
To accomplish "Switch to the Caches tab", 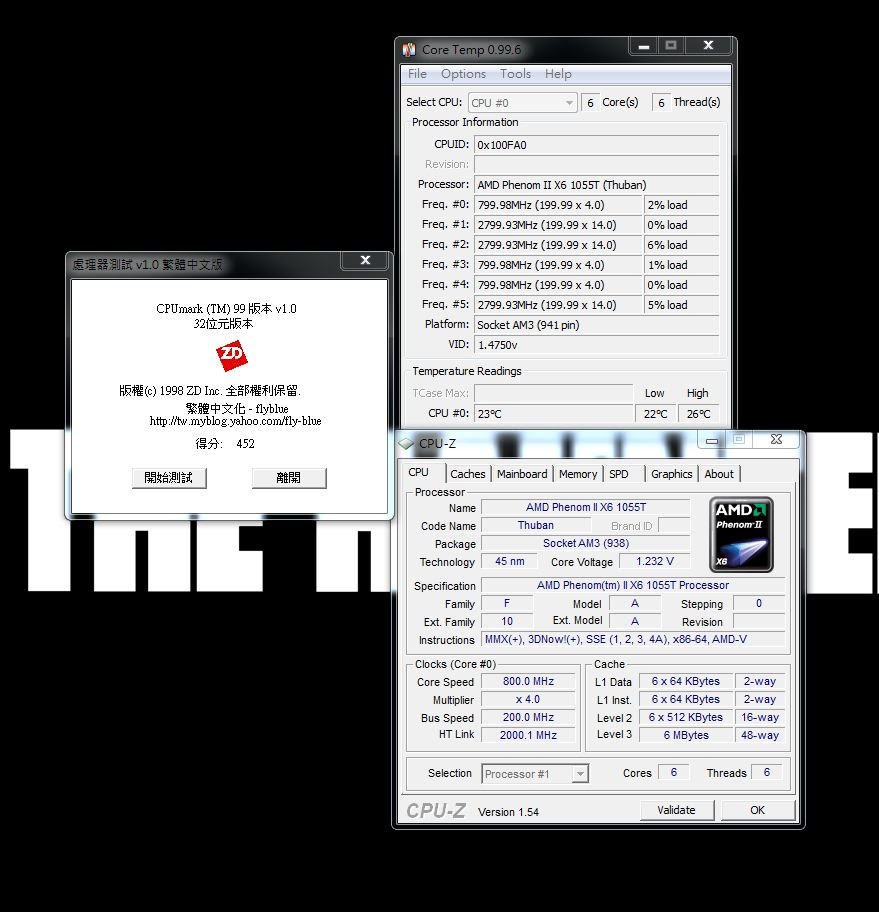I will [x=467, y=474].
